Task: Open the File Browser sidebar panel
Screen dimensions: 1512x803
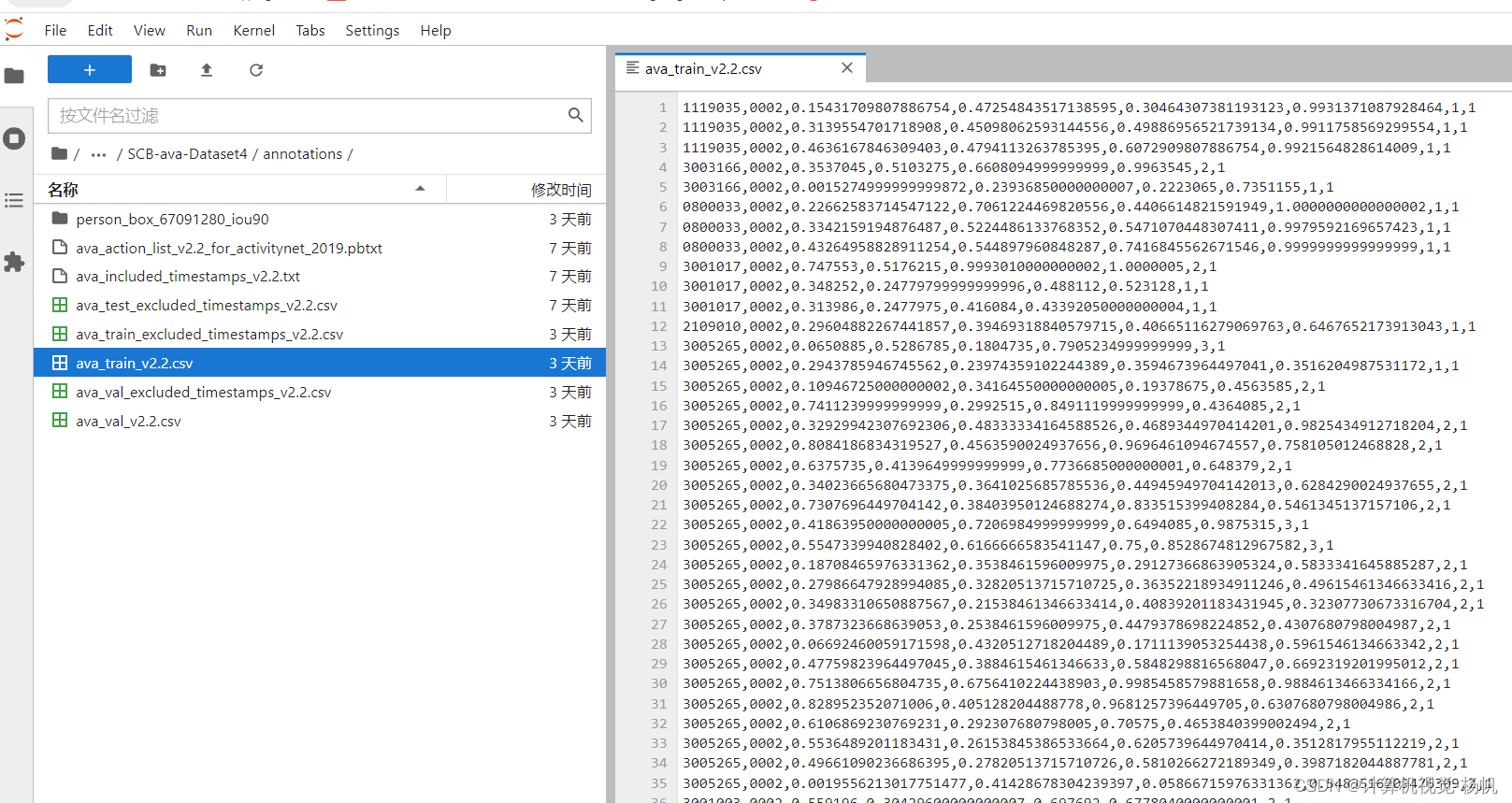Action: 14,76
